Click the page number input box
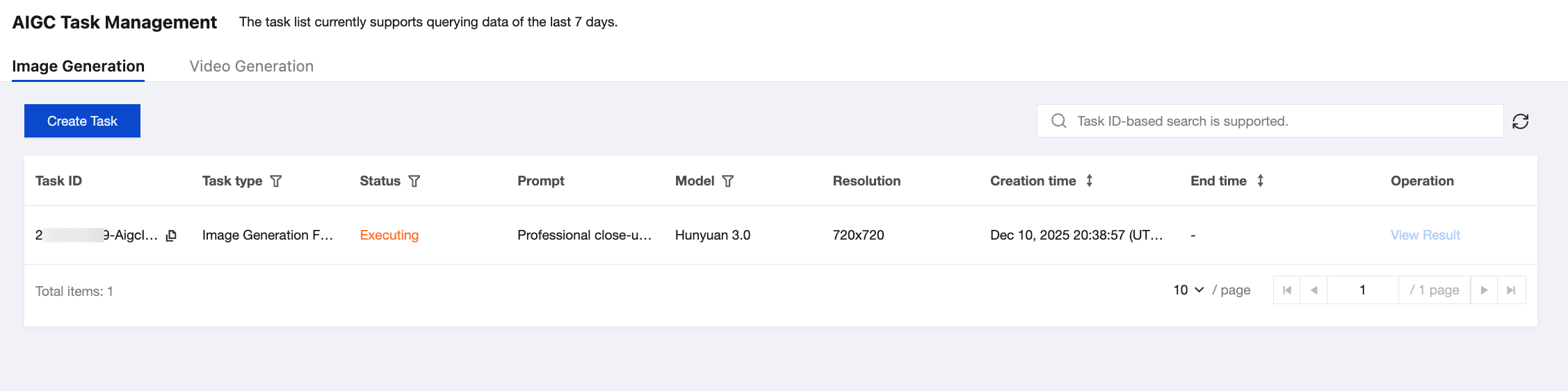The image size is (1568, 391). [x=1362, y=290]
